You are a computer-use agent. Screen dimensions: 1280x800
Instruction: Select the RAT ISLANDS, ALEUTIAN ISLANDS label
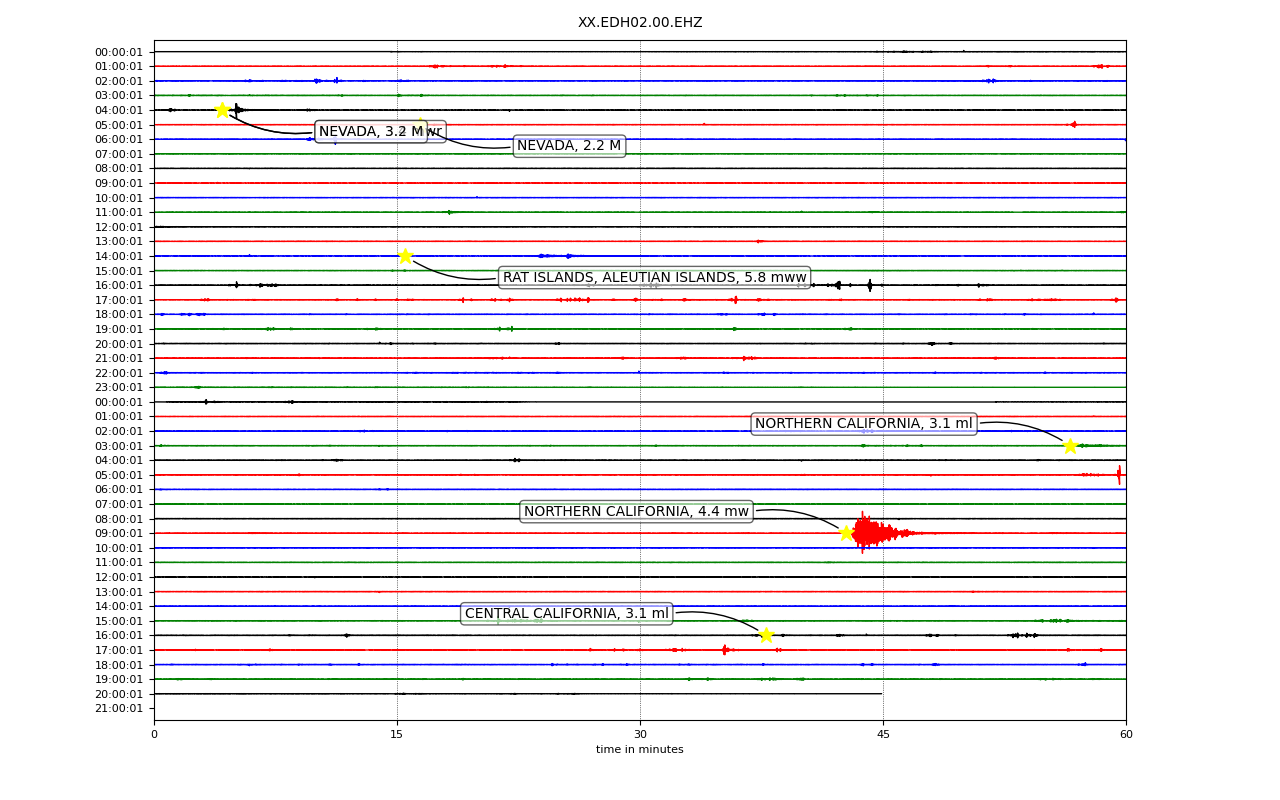654,277
